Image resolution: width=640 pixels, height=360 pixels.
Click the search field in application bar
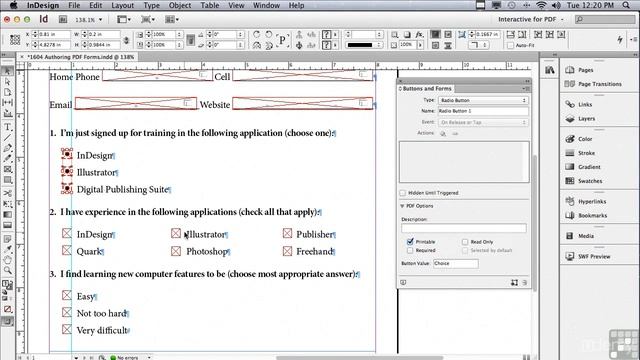pyautogui.click(x=605, y=19)
